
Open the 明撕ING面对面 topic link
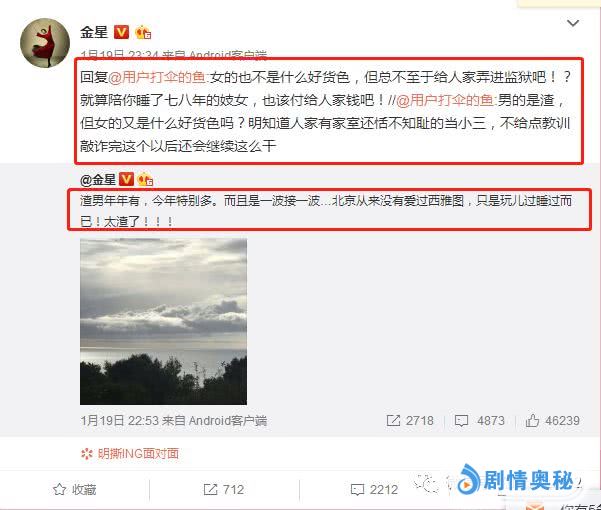130,454
